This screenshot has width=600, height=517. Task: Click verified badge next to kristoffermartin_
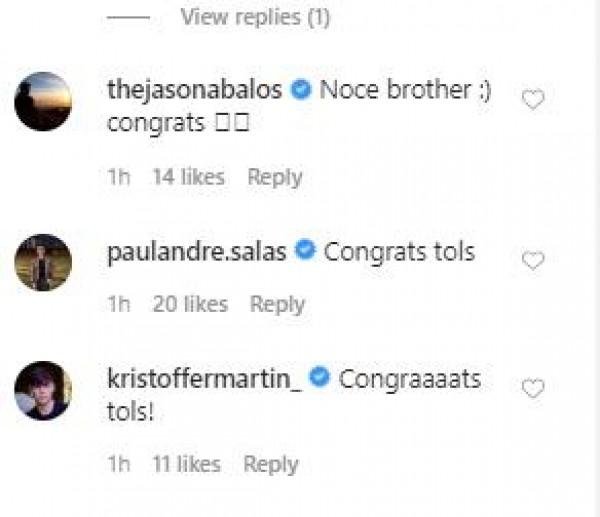tap(321, 378)
